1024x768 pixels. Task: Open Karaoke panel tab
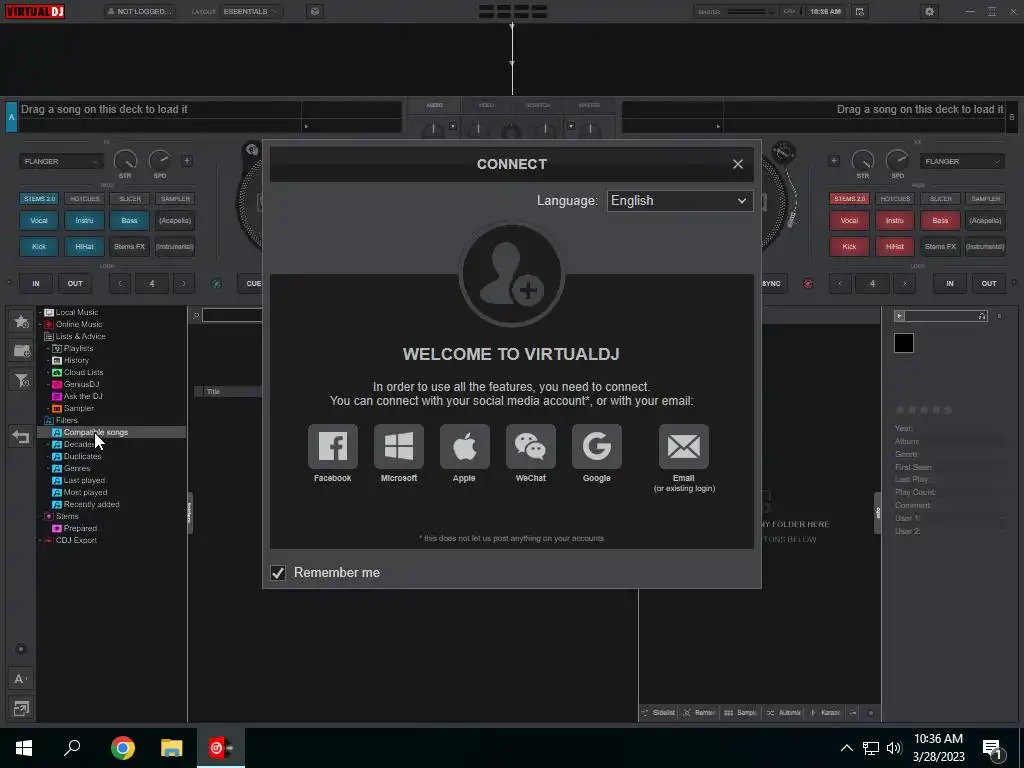pos(825,712)
